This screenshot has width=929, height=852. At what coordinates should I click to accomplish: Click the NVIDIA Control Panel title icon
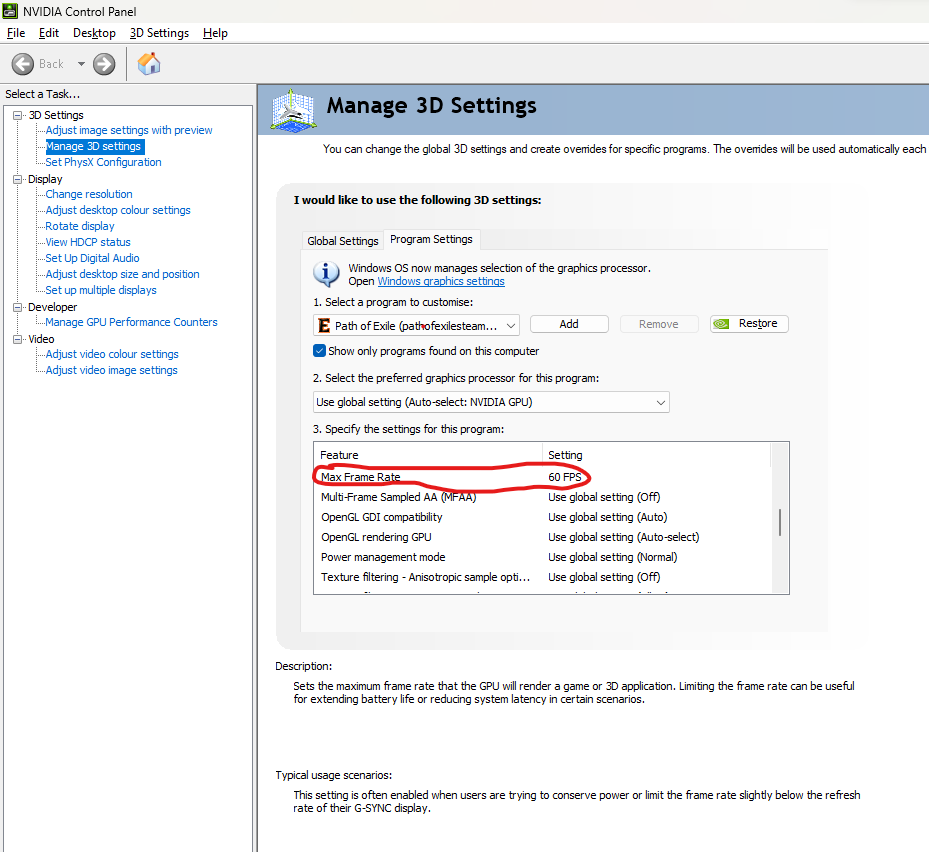(x=10, y=11)
